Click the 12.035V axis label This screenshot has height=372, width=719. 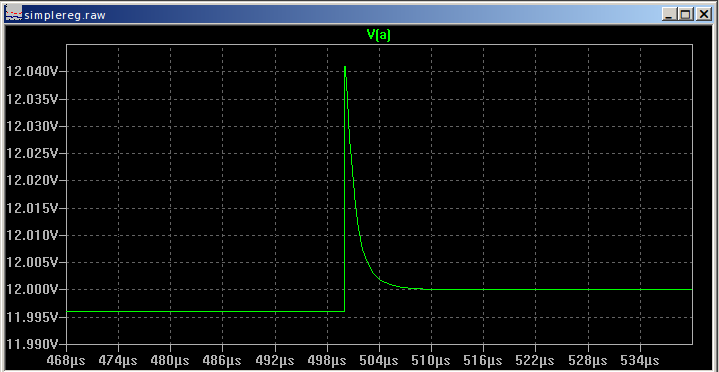[31, 99]
